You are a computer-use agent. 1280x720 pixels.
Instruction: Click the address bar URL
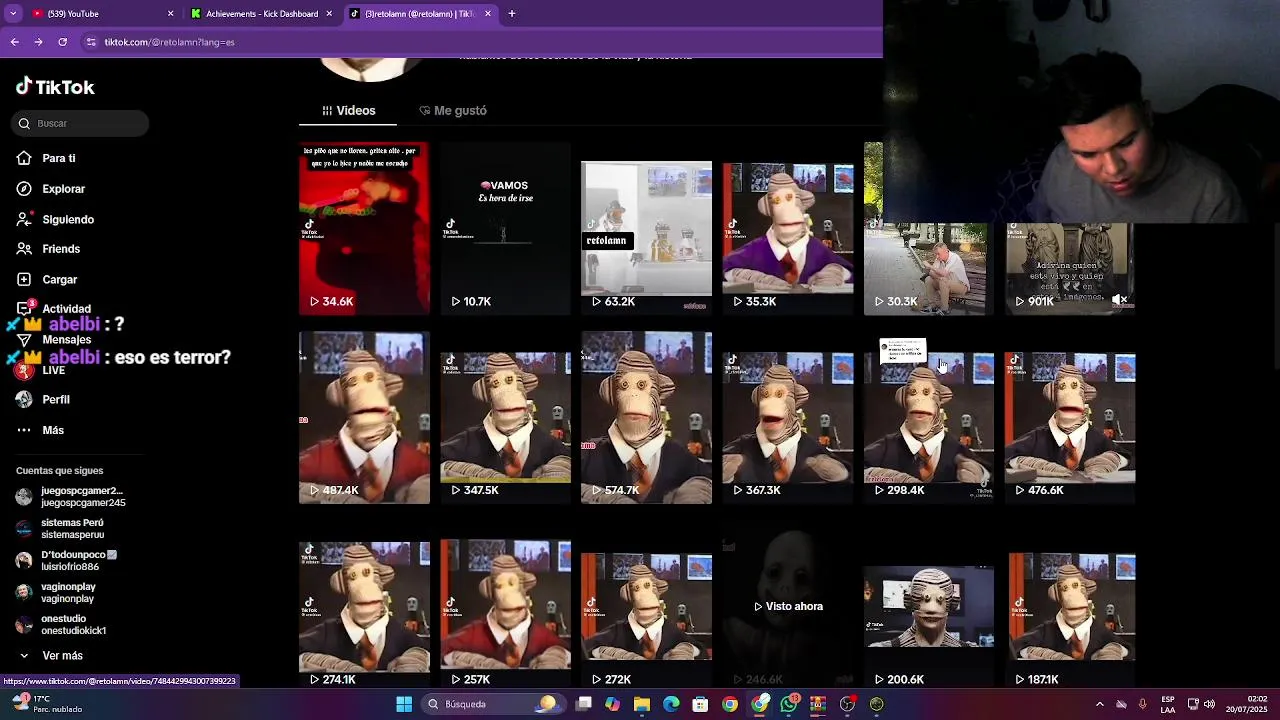pyautogui.click(x=169, y=42)
